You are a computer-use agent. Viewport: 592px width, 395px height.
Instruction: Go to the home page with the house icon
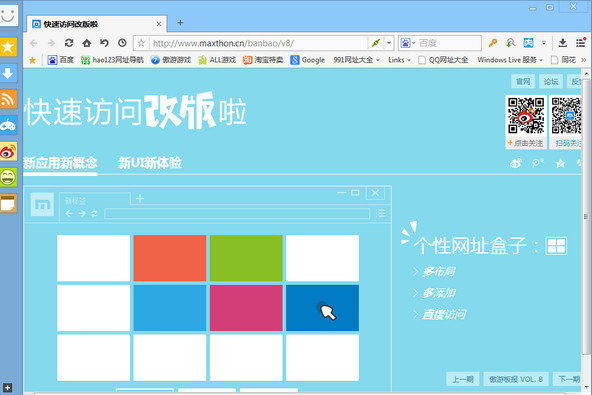point(87,43)
